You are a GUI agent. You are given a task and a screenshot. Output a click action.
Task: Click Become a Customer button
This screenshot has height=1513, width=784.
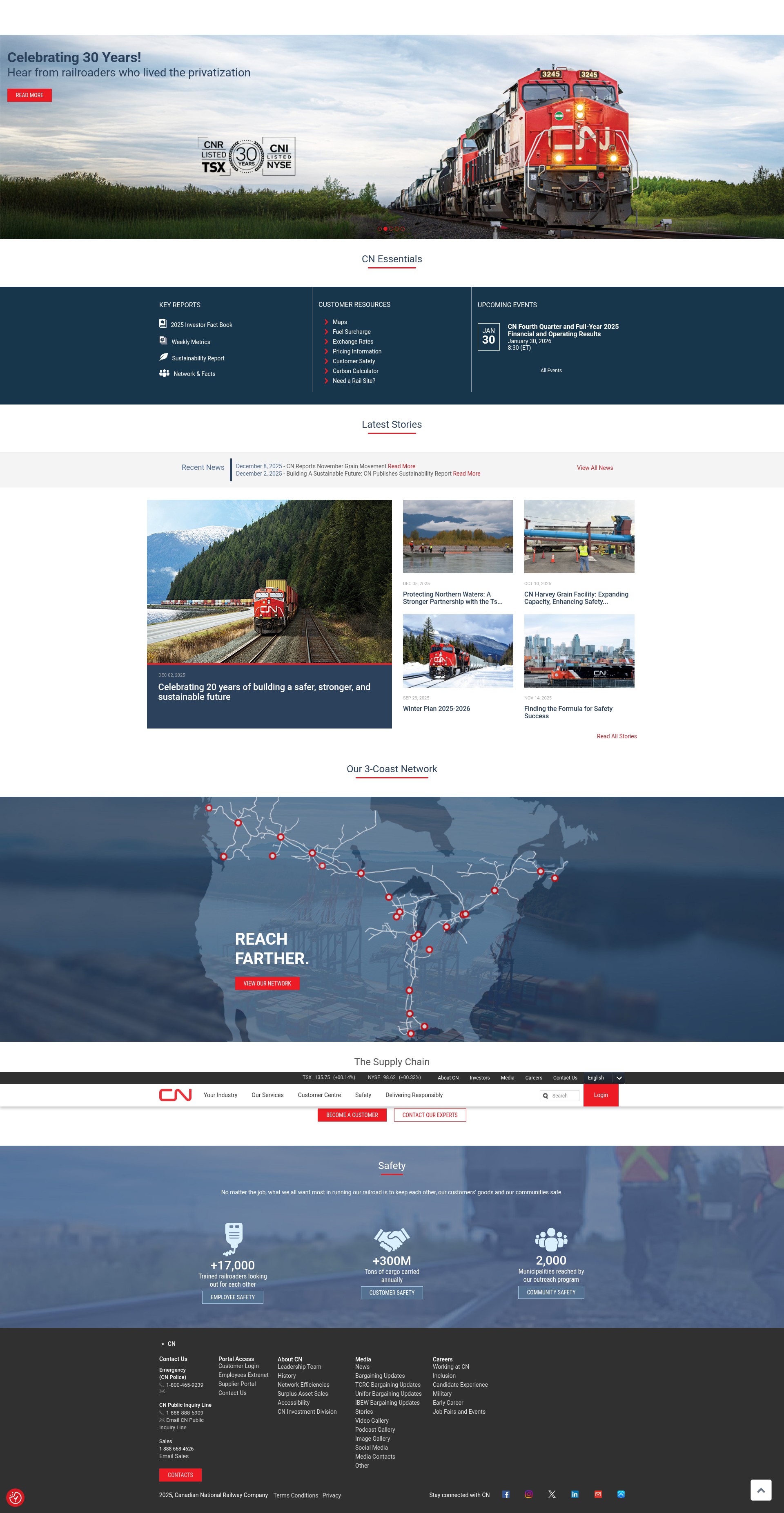click(352, 1115)
